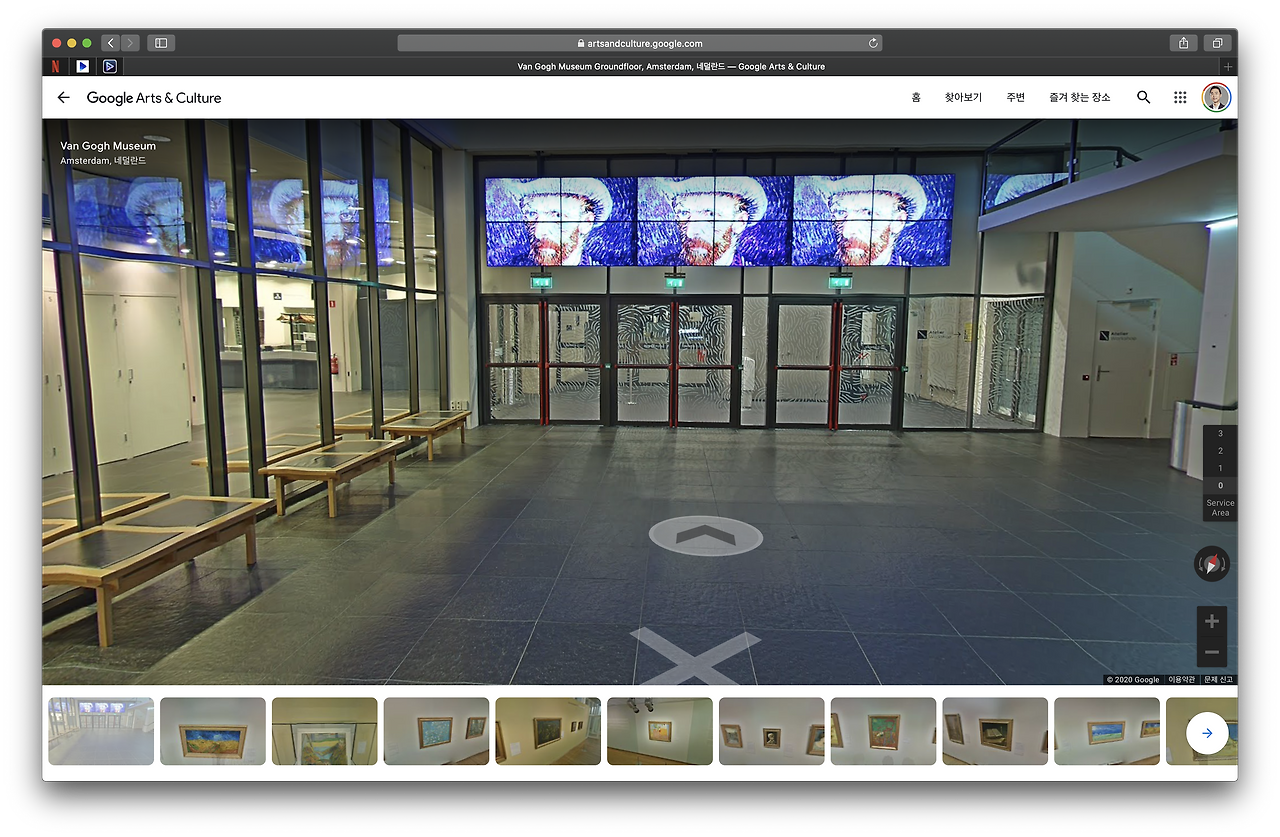Viewport: 1280px width, 837px height.
Task: Select the fifth thumbnail with the yellow gallery wall
Action: pos(548,731)
